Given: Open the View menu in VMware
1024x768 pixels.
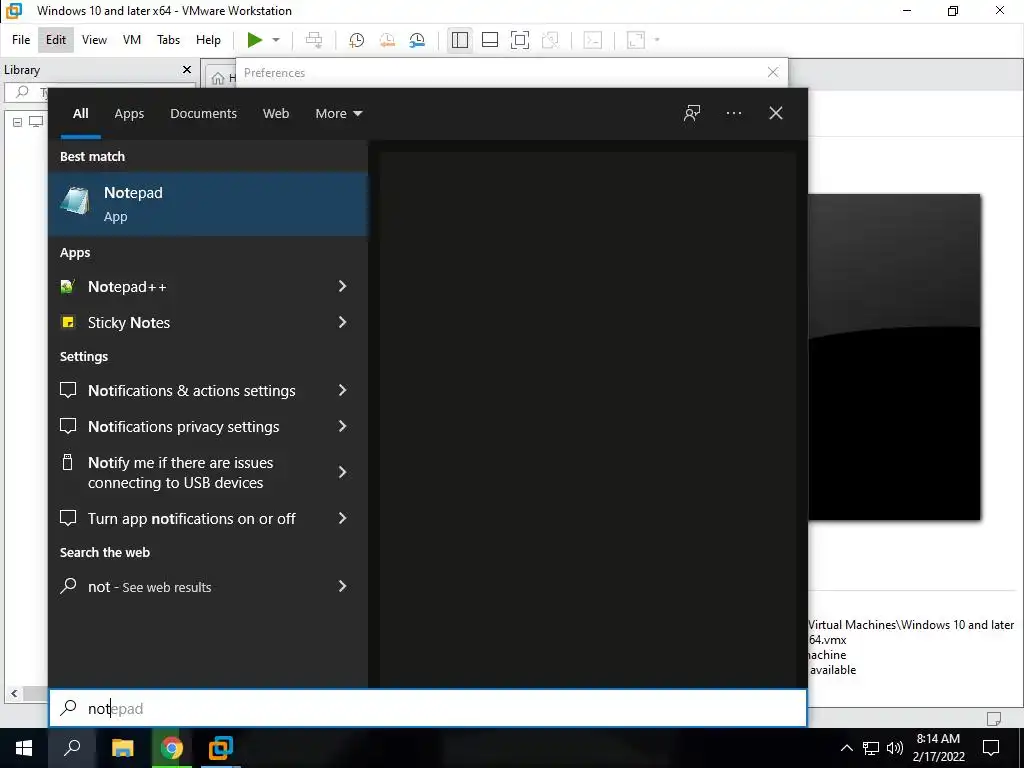Looking at the screenshot, I should [94, 40].
